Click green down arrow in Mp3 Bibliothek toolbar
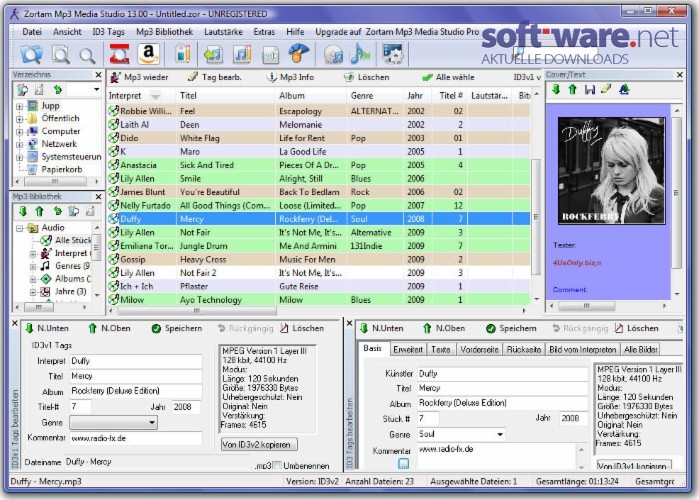This screenshot has height=500, width=699. (x=23, y=211)
